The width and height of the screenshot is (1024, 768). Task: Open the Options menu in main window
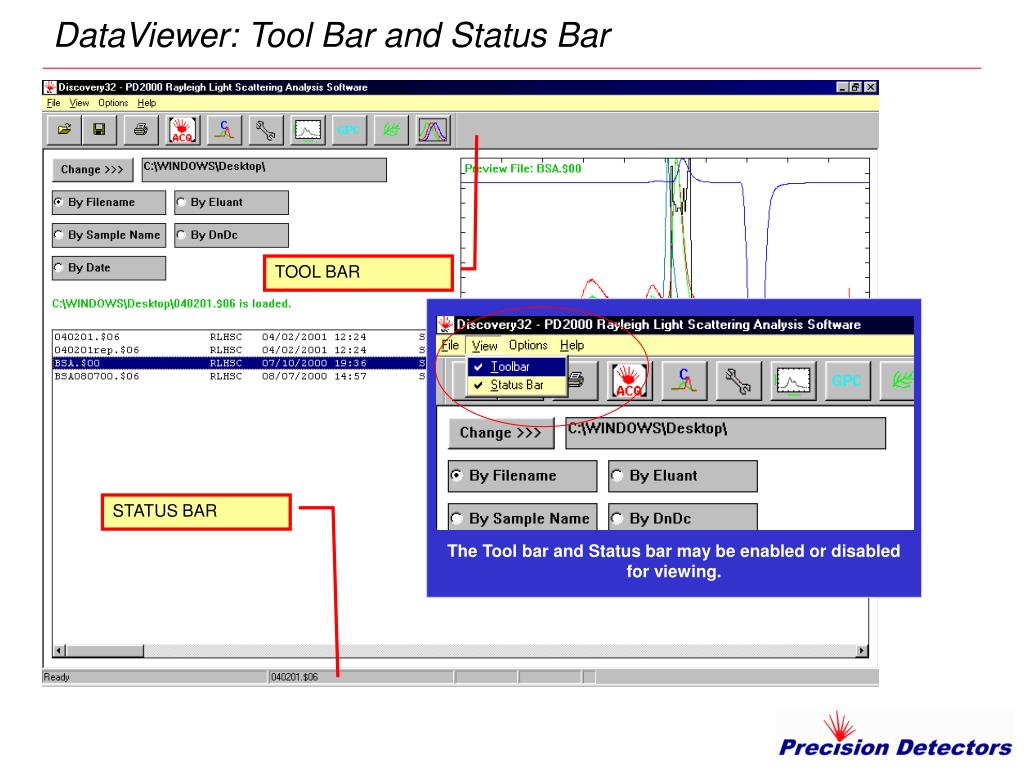coord(113,103)
